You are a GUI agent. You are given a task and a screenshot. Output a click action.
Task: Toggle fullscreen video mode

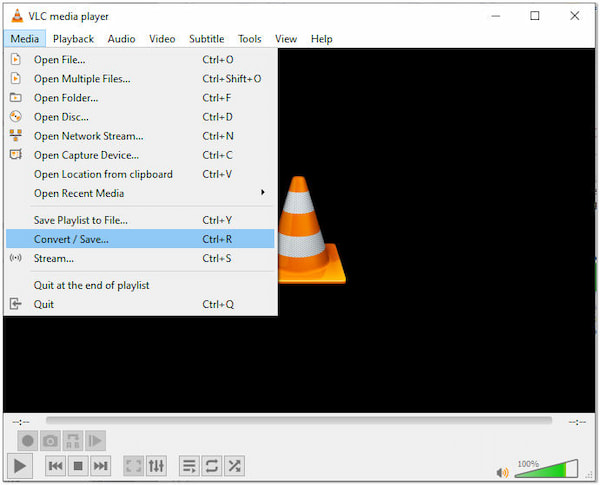[134, 466]
